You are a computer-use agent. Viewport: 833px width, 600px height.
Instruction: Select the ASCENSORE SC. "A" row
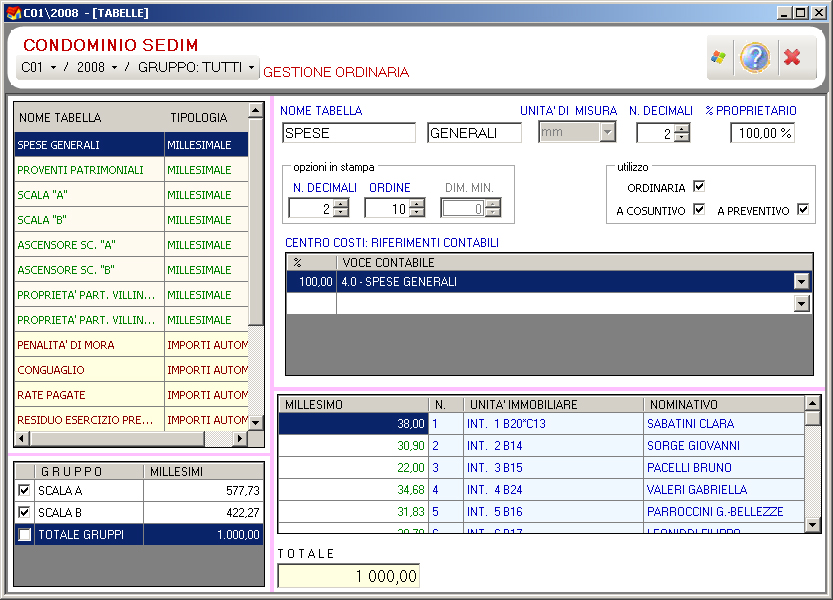point(132,245)
